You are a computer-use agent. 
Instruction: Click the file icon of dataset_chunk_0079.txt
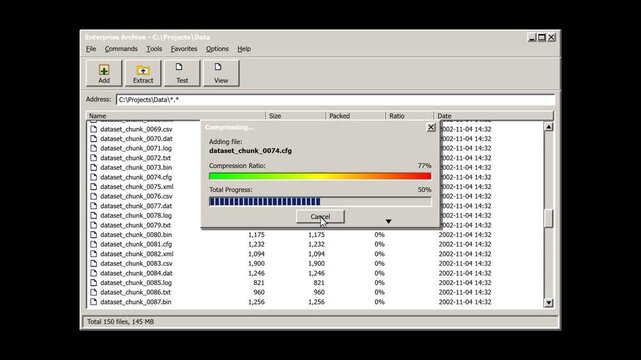coord(94,225)
